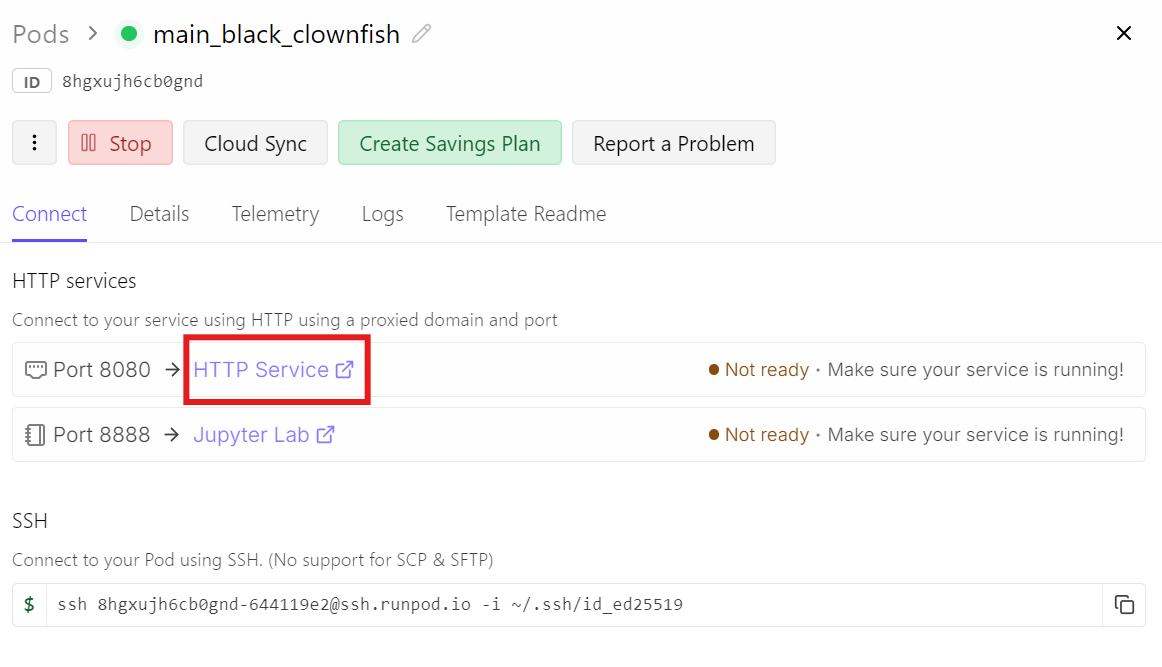Click the ID badge label
1162x667 pixels.
tap(32, 82)
